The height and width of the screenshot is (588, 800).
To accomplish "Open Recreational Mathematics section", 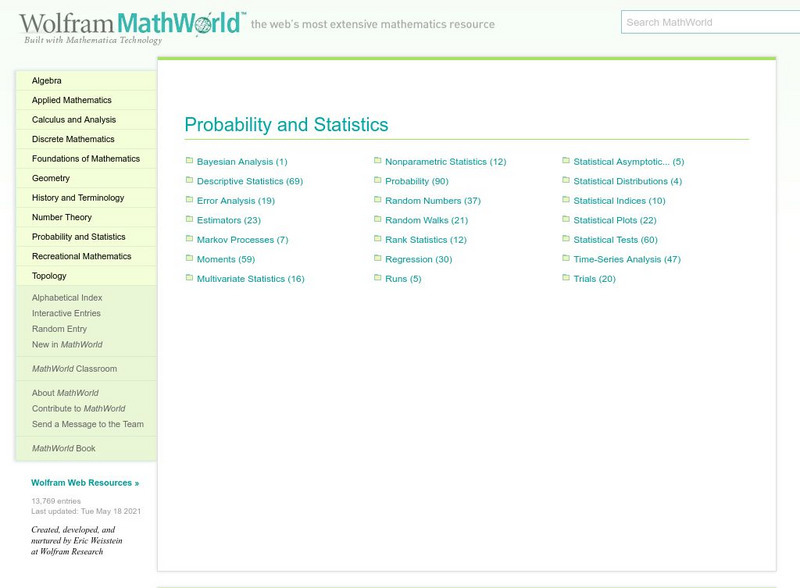I will (86, 256).
